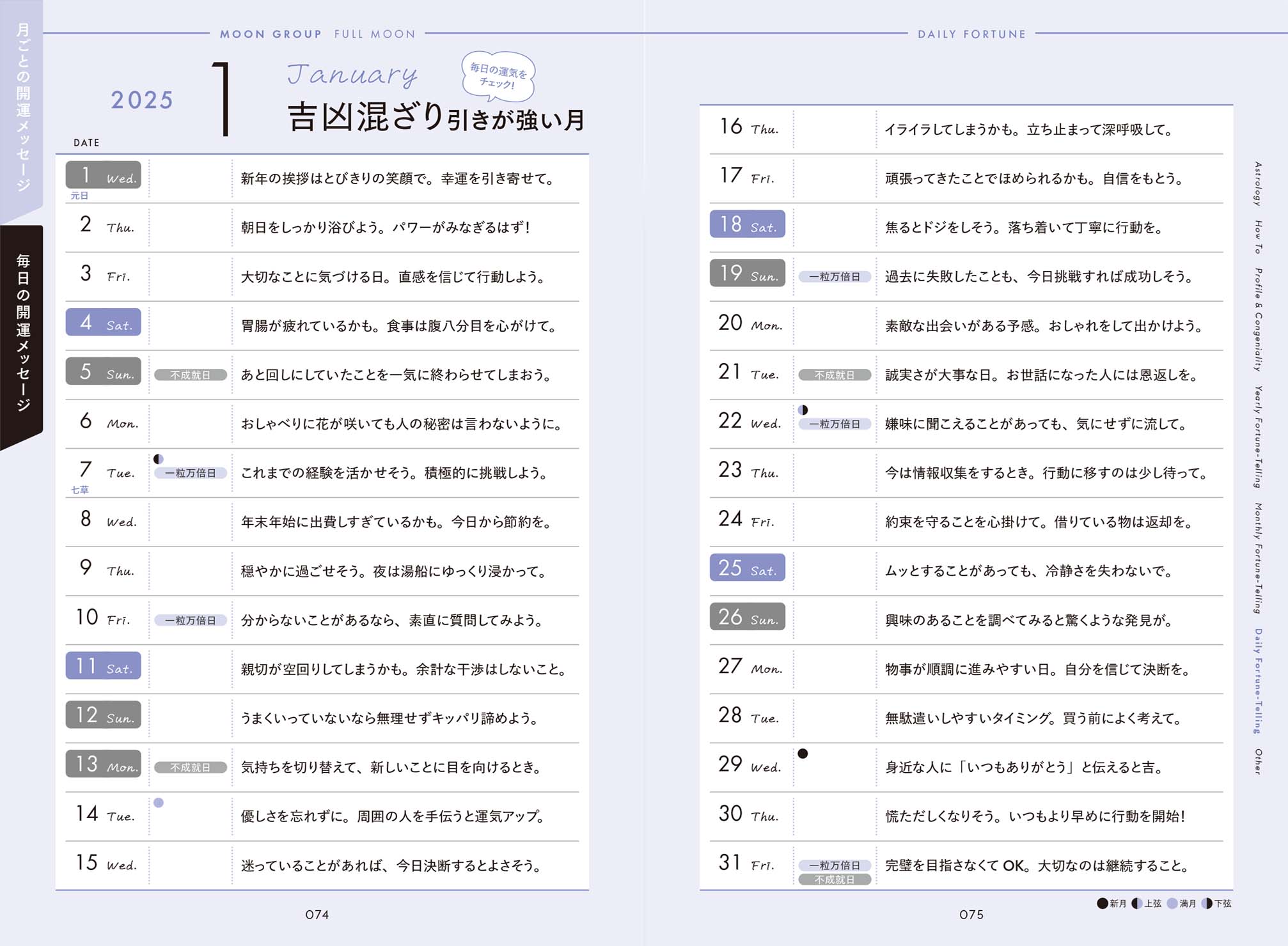Screen dimensions: 1288x946
Task: Click the 一粒万倍日 badge on January 31
Action: tap(835, 865)
